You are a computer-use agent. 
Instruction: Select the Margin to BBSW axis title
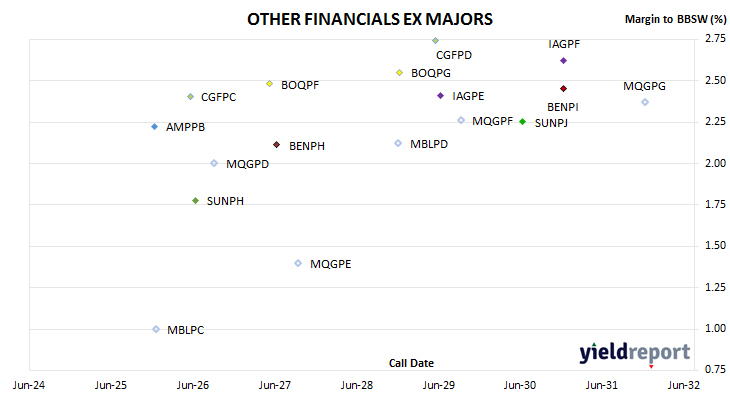(x=675, y=19)
